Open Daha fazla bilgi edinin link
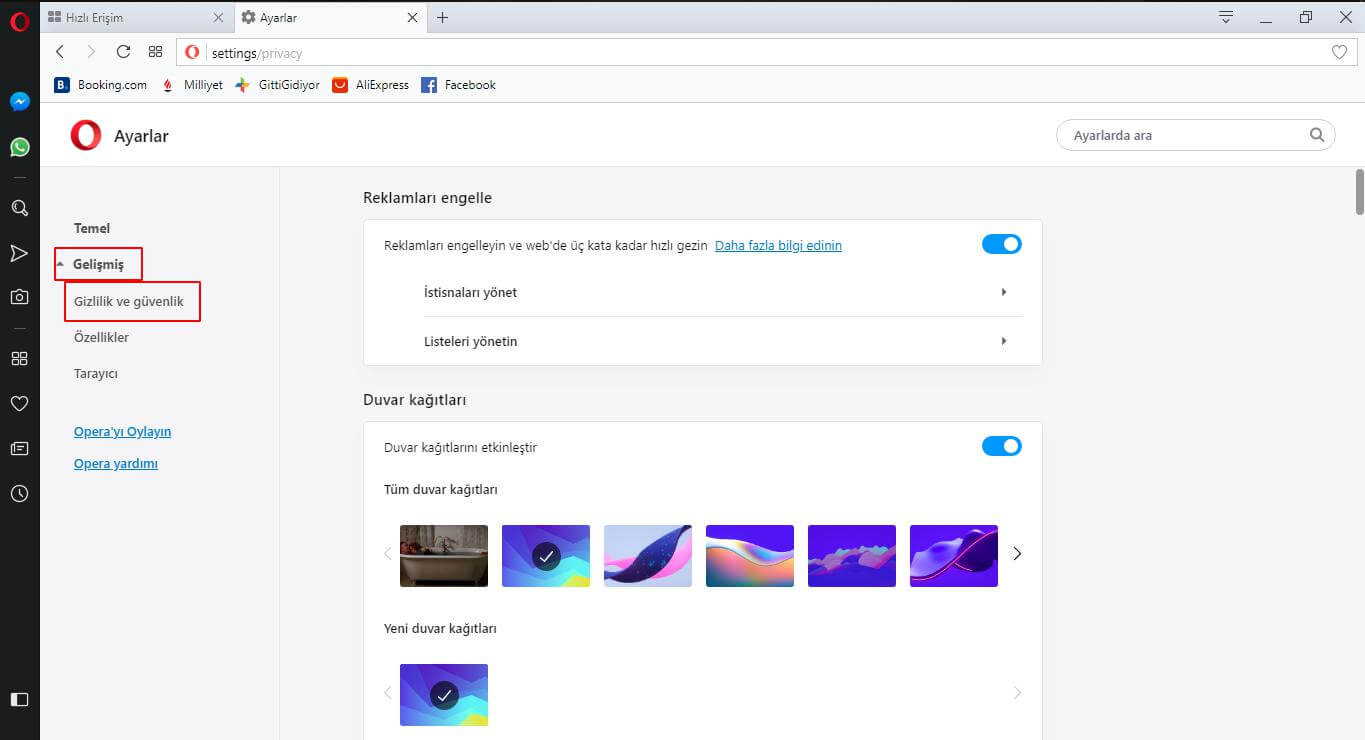The width and height of the screenshot is (1365, 740). tap(778, 245)
